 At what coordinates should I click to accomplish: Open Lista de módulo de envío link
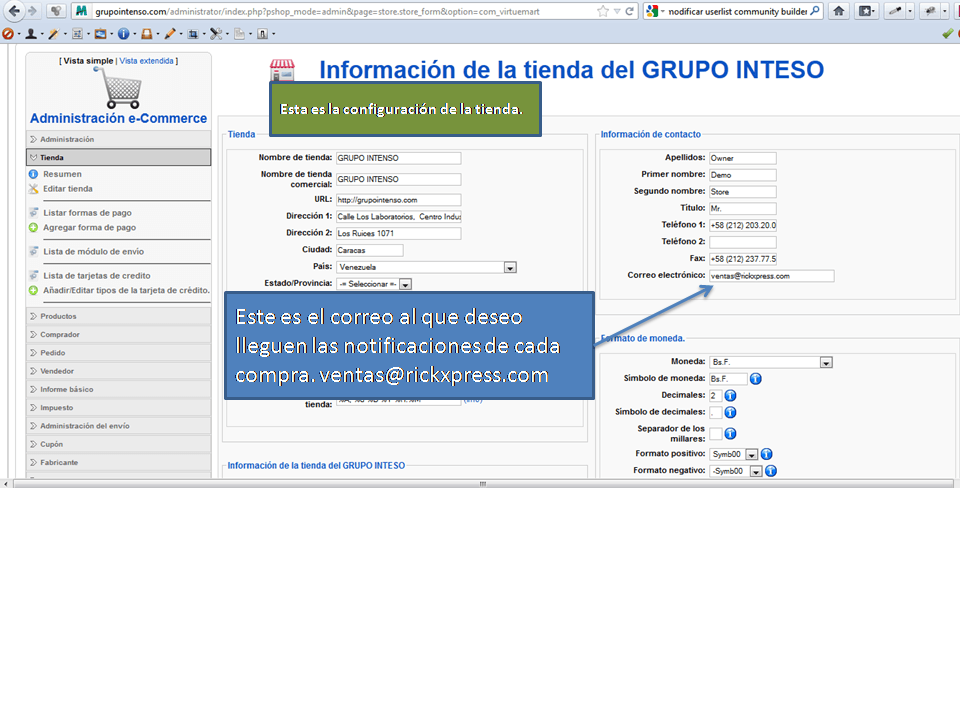(94, 252)
